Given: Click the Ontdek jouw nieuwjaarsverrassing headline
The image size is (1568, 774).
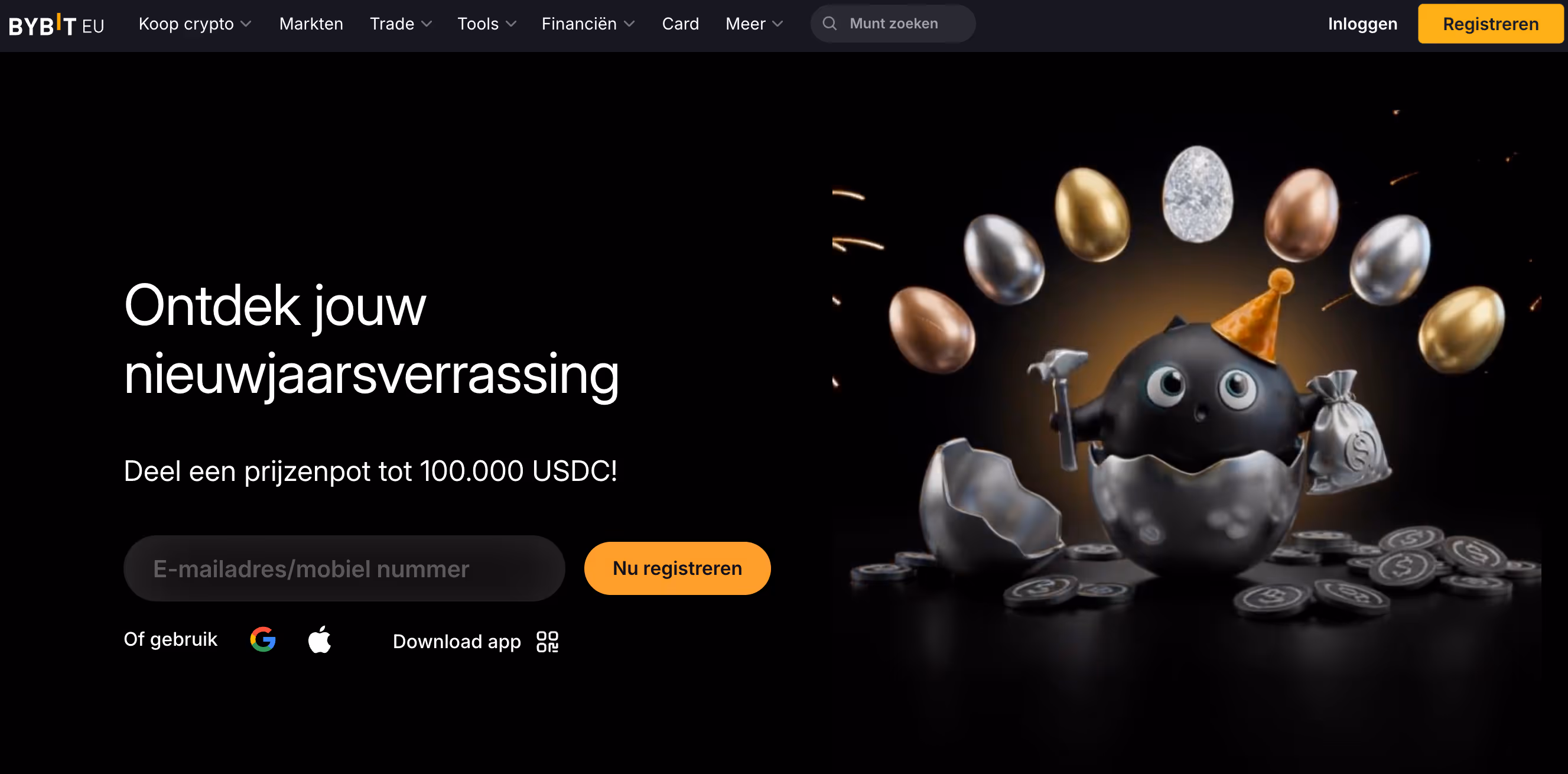Looking at the screenshot, I should coord(370,340).
